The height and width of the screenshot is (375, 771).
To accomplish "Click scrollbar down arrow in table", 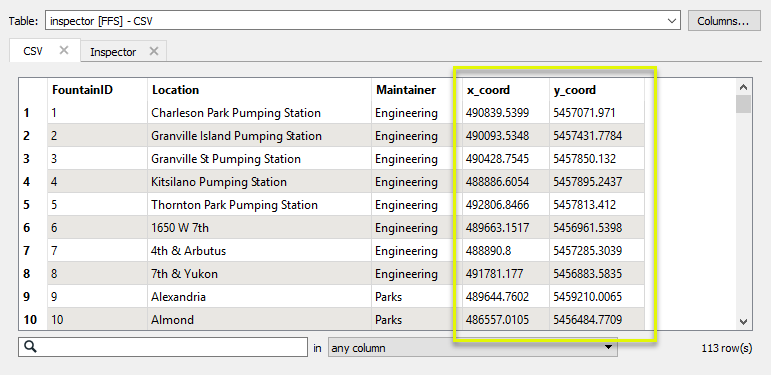I will [743, 322].
